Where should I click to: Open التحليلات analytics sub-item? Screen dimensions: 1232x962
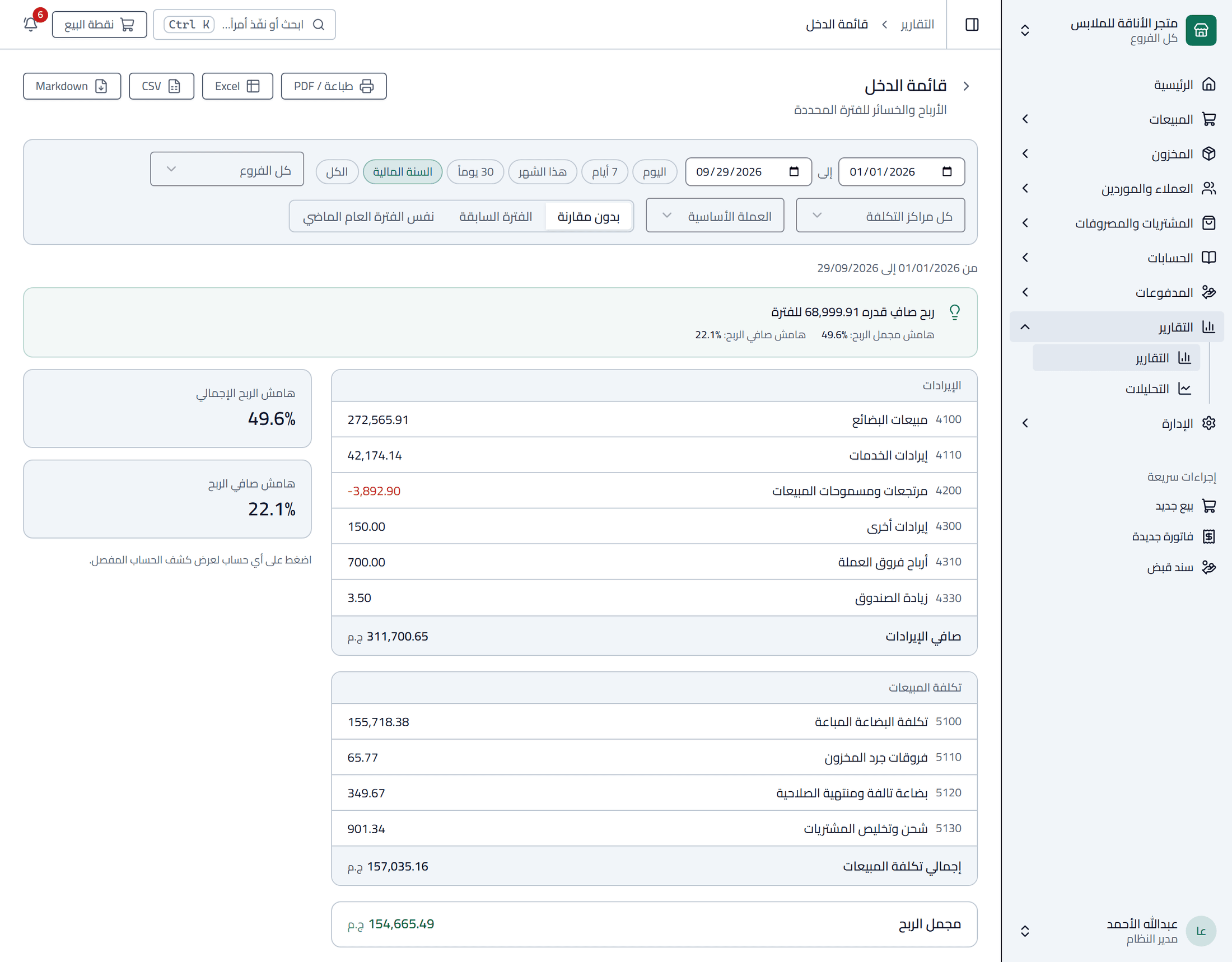1115,389
